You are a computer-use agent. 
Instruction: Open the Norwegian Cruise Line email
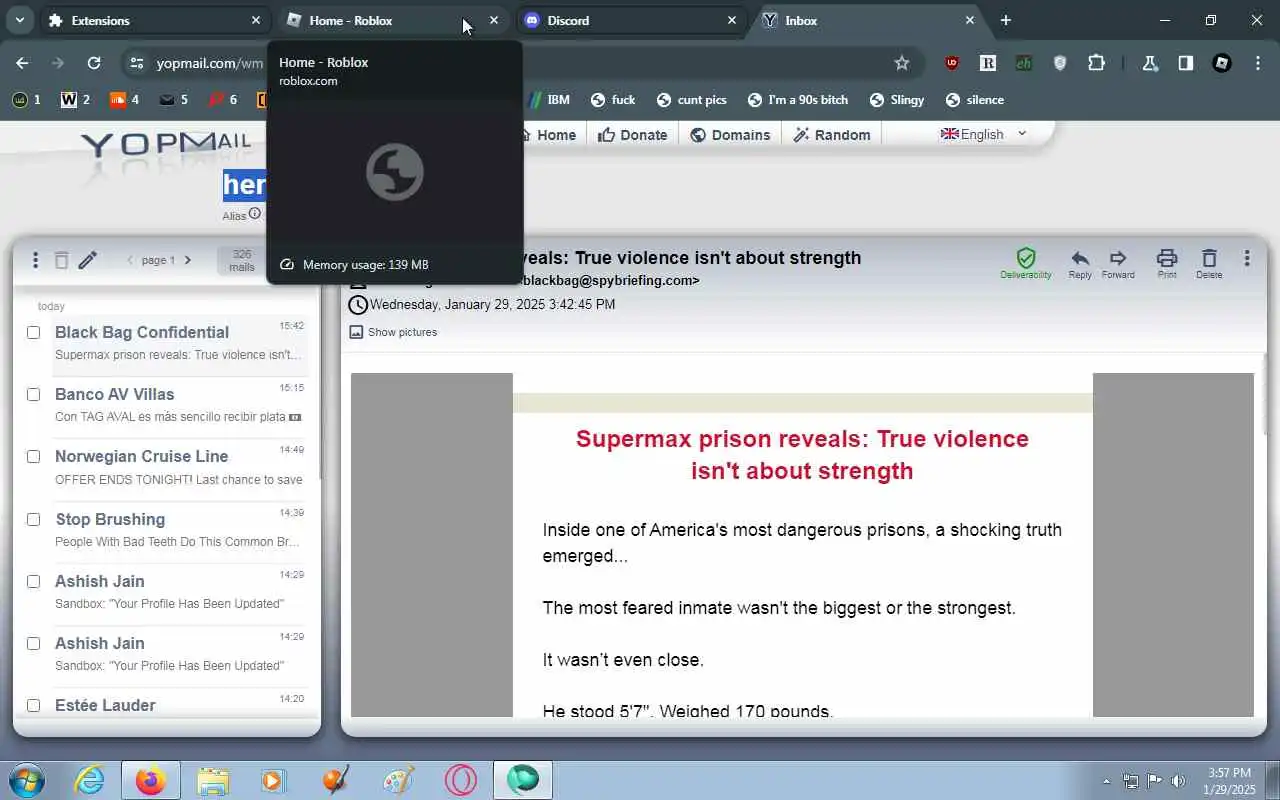(x=178, y=467)
